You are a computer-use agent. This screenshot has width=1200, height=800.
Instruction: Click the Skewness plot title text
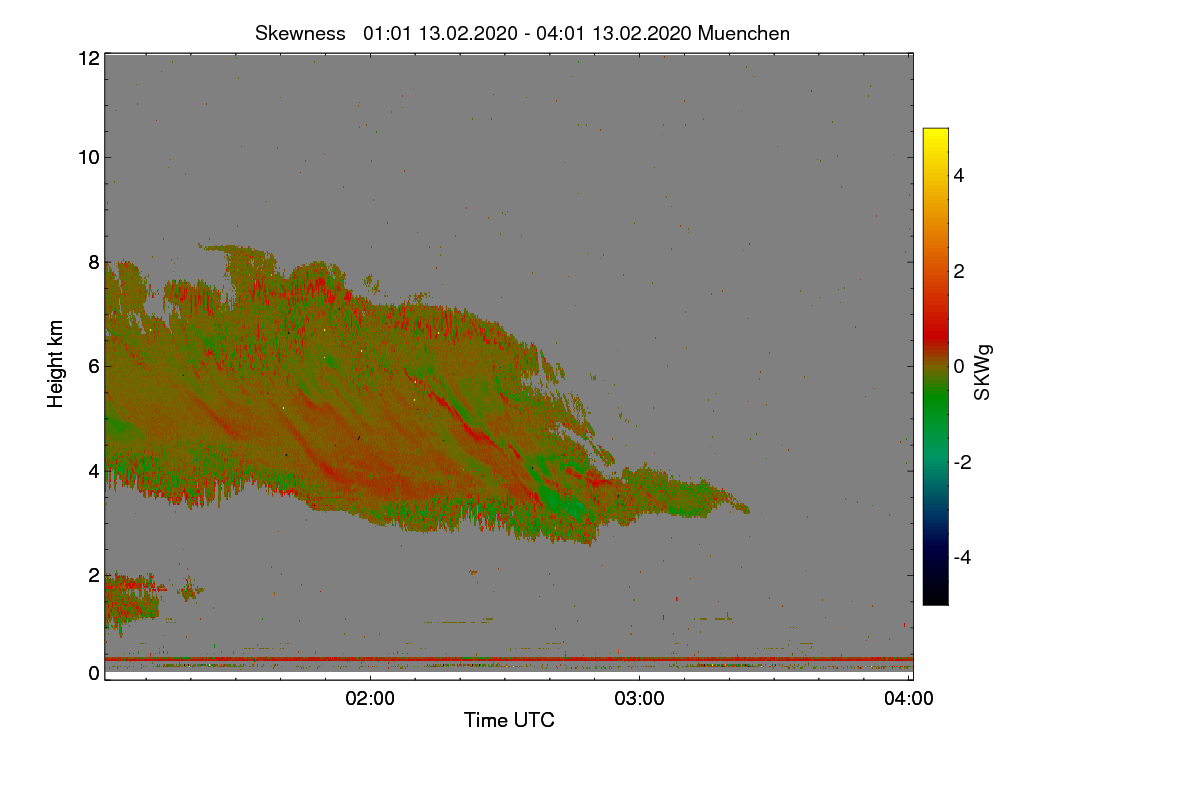pos(522,33)
